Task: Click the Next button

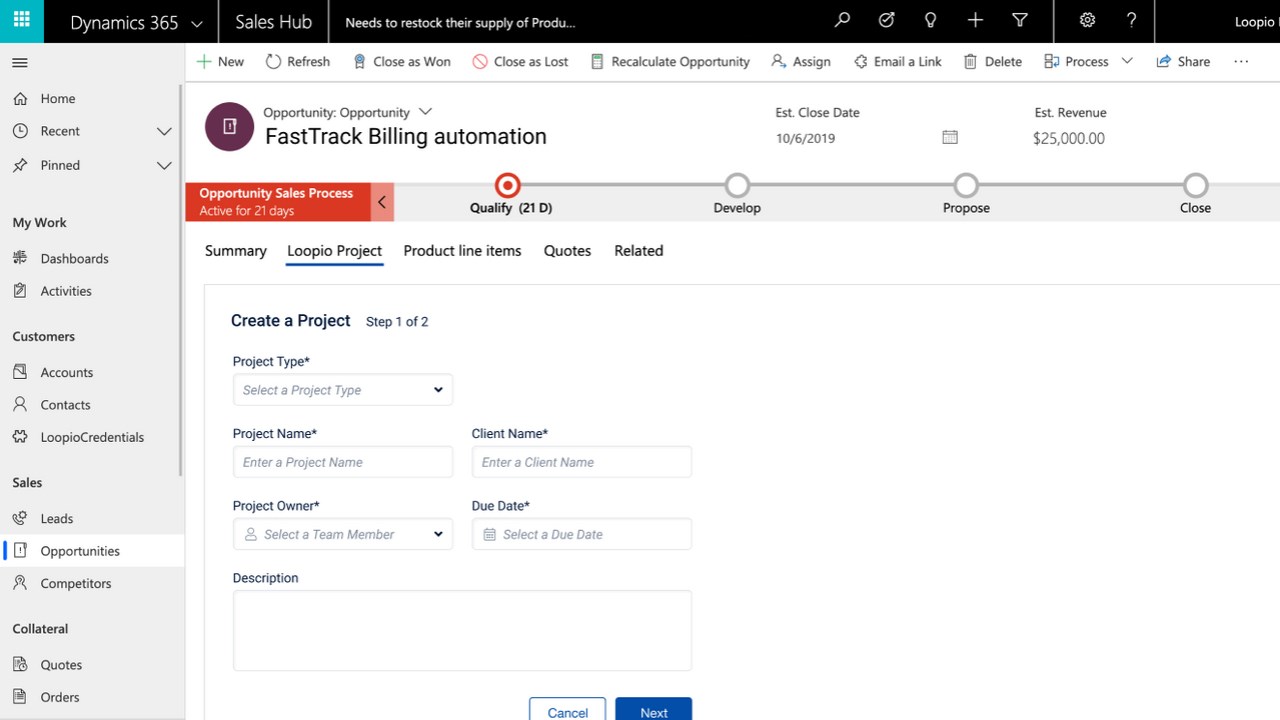Action: click(653, 710)
